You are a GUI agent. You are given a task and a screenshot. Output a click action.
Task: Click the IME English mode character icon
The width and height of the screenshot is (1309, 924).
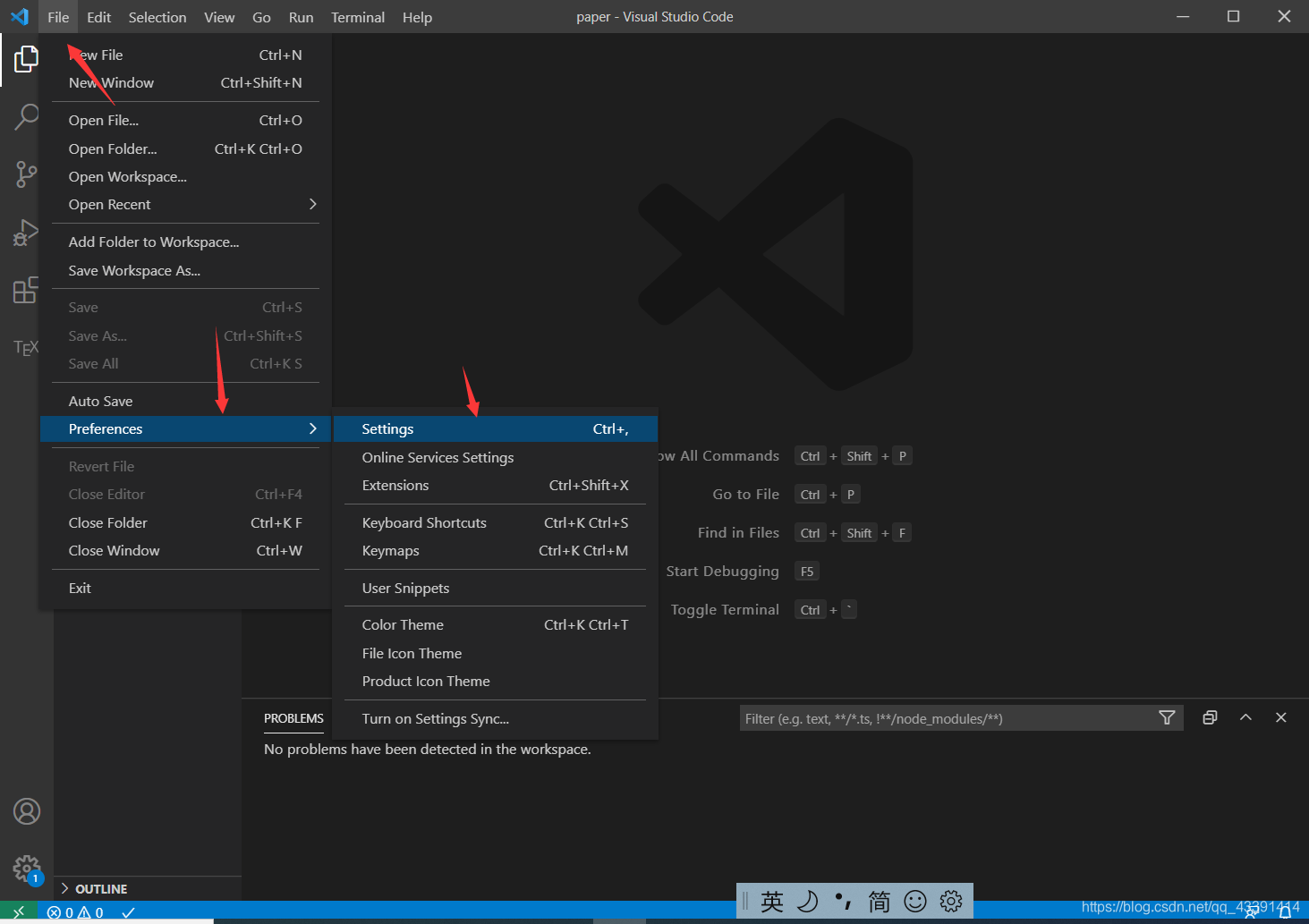[x=772, y=901]
